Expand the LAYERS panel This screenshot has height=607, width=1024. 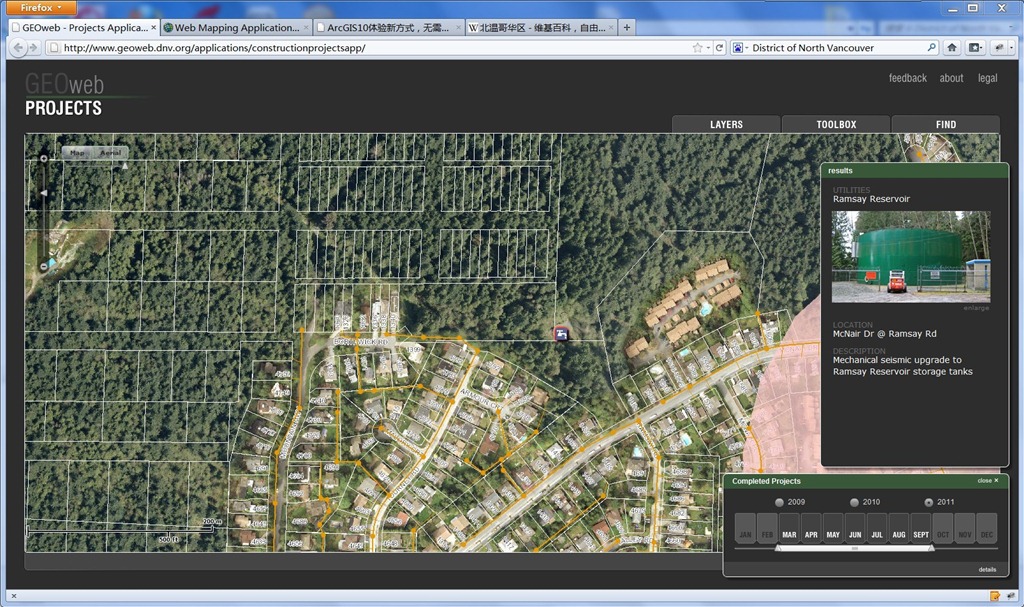(726, 124)
